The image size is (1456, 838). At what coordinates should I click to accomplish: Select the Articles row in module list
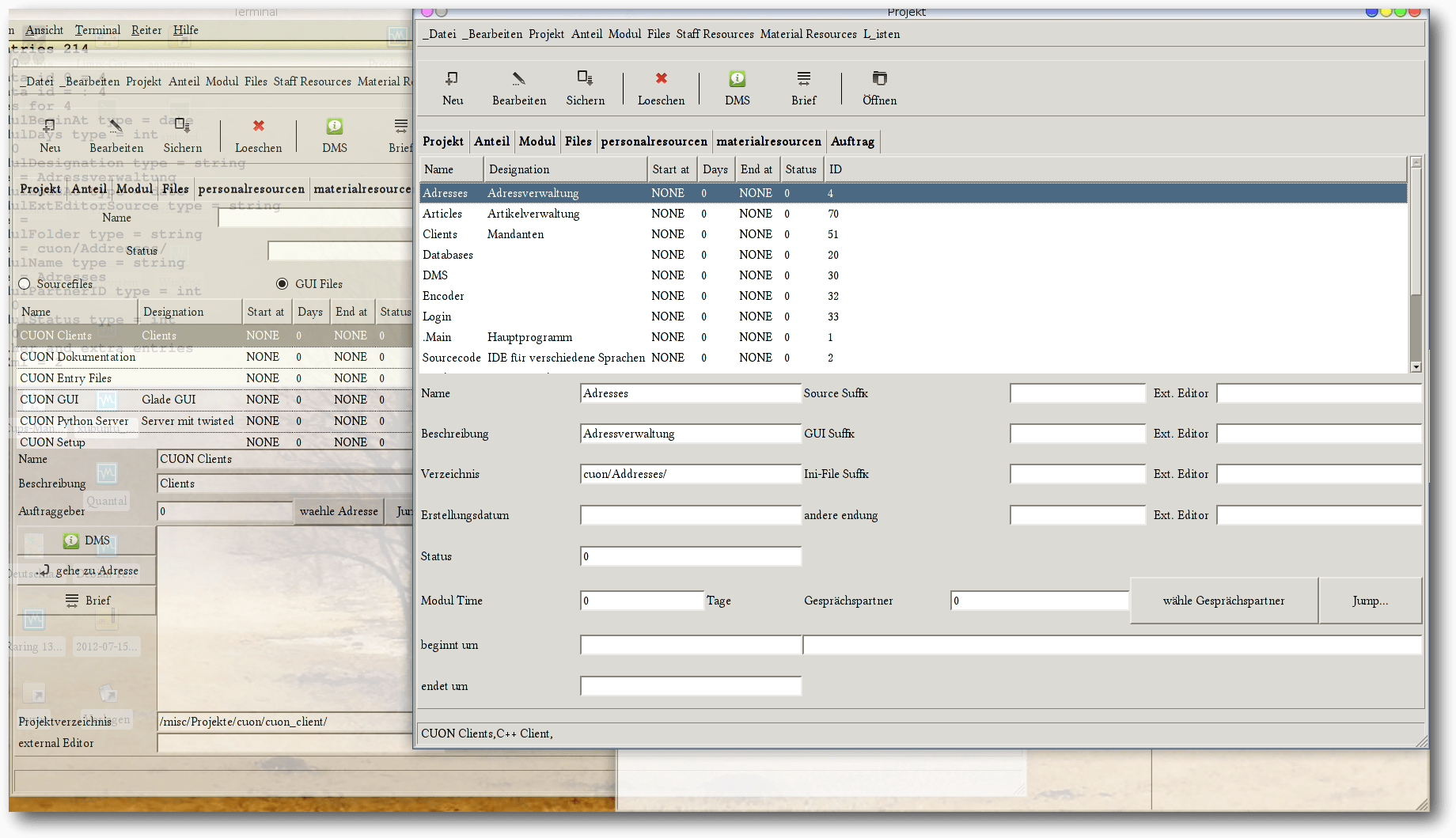pyautogui.click(x=913, y=214)
